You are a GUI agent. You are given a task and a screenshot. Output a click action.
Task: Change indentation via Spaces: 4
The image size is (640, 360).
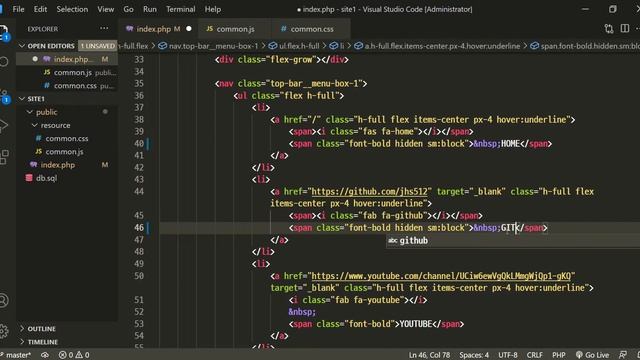coord(474,355)
